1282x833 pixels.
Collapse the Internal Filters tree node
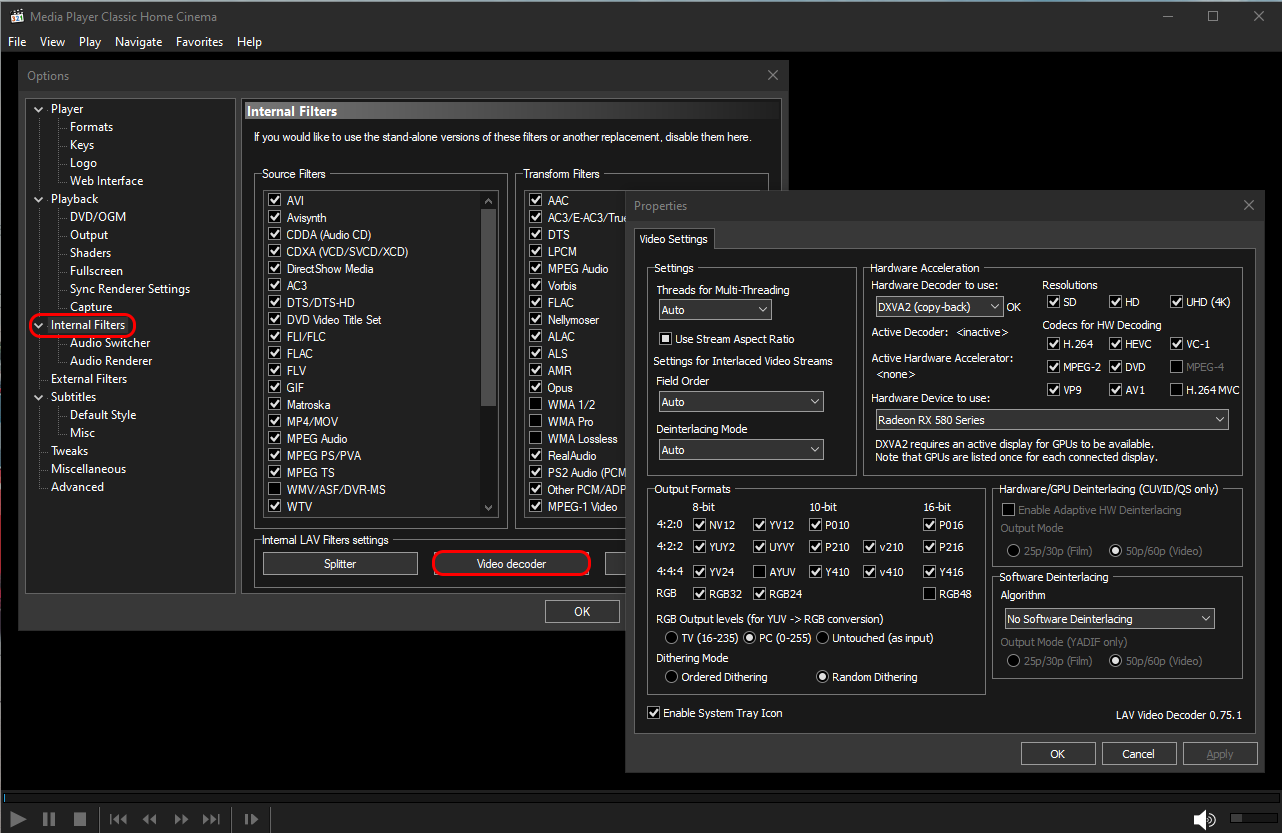point(38,325)
